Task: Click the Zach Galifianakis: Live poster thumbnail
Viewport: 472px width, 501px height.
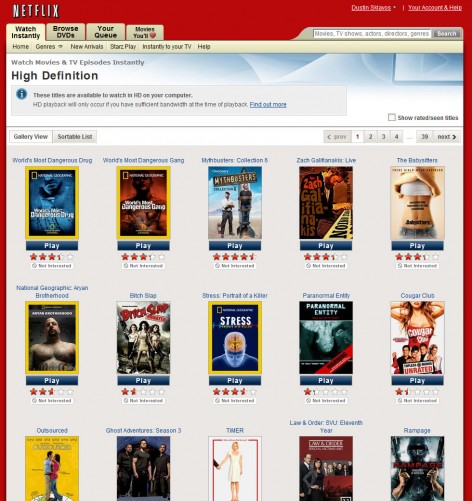Action: [326, 203]
